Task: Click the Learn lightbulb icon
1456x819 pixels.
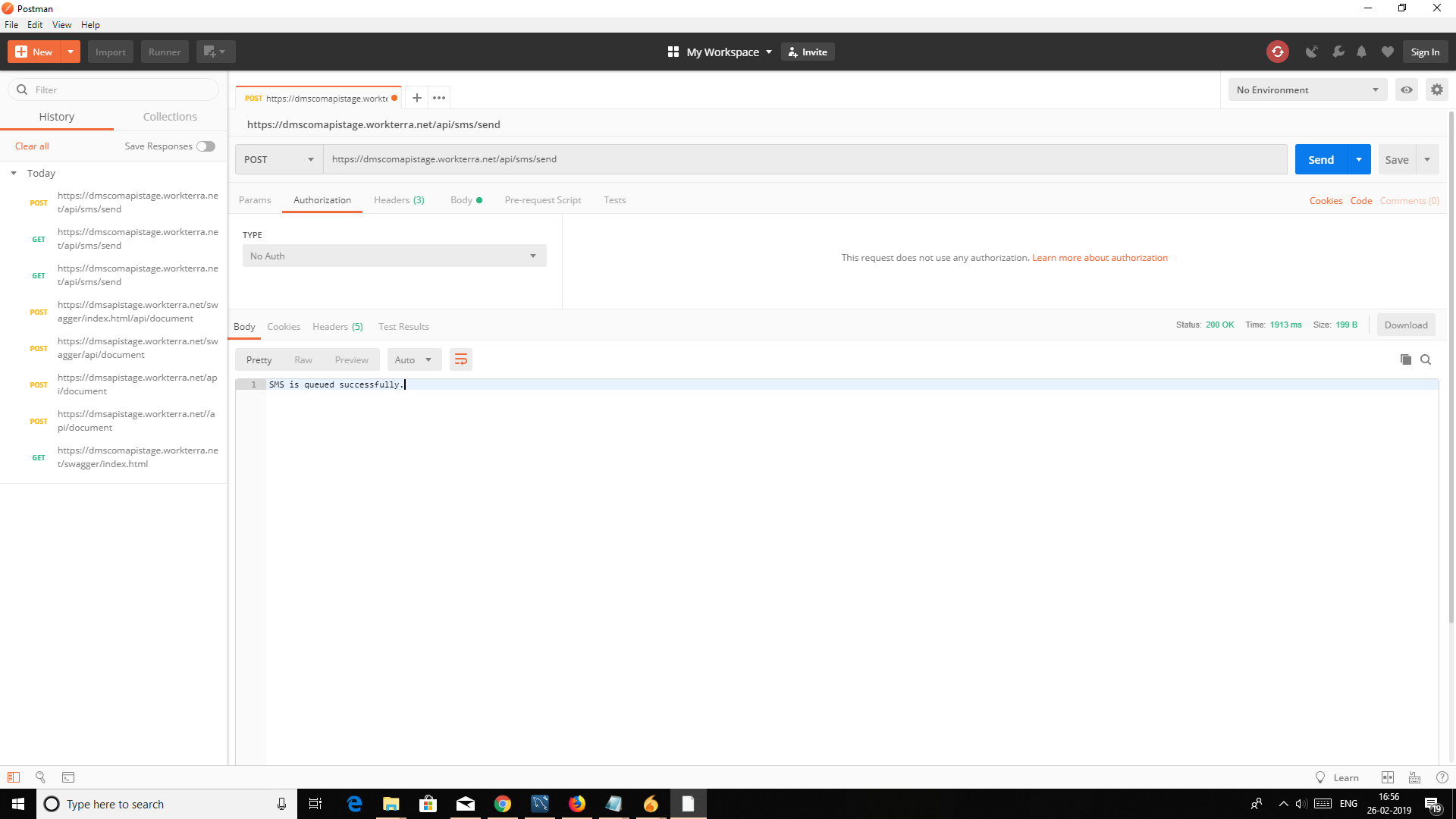Action: (1320, 777)
